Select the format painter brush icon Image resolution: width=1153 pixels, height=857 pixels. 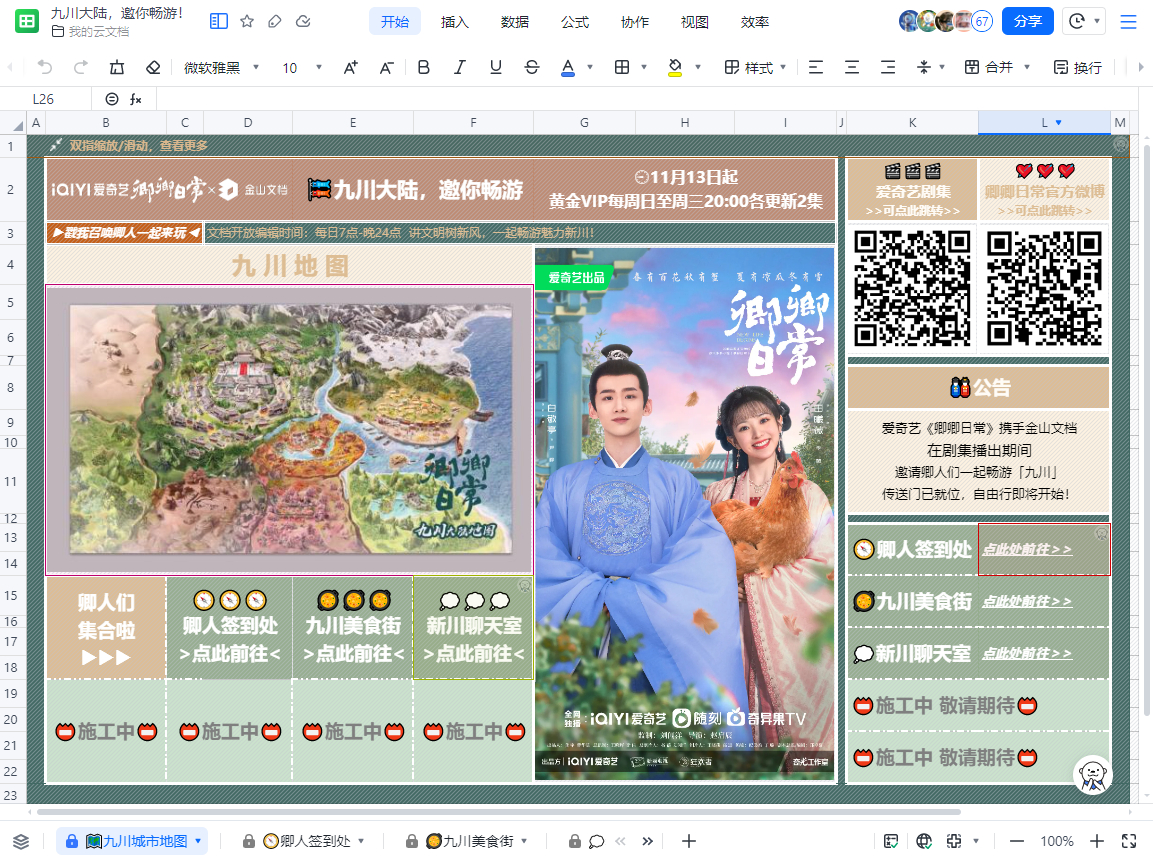point(117,68)
